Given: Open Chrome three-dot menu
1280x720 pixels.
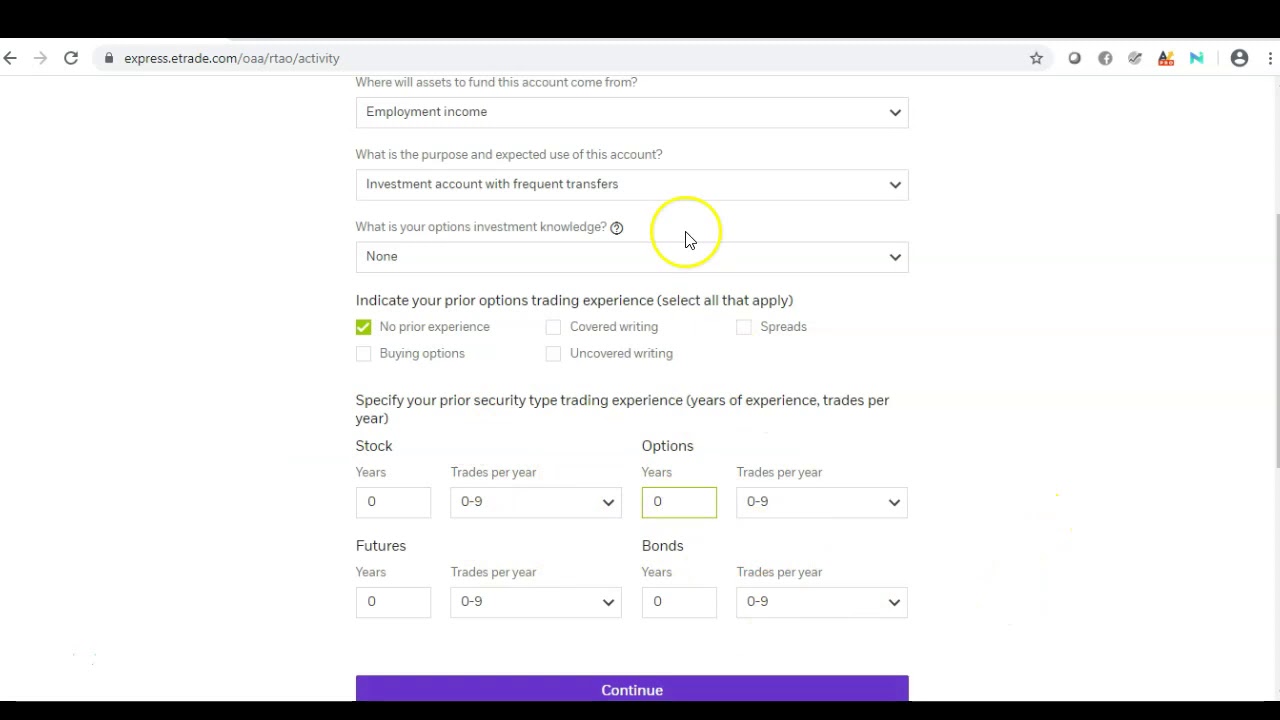Looking at the screenshot, I should point(1270,59).
